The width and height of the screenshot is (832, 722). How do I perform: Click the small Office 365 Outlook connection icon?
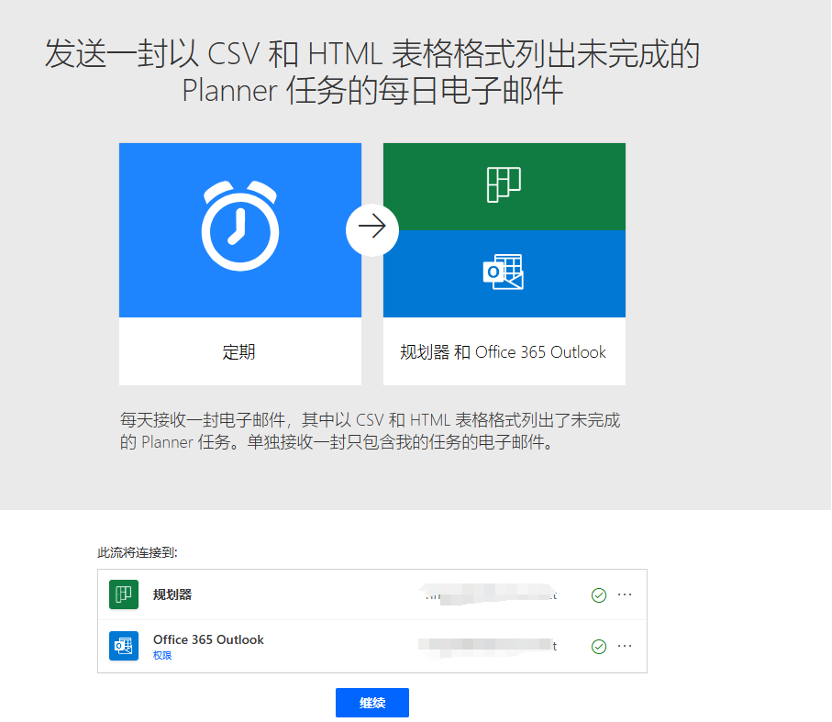(124, 646)
